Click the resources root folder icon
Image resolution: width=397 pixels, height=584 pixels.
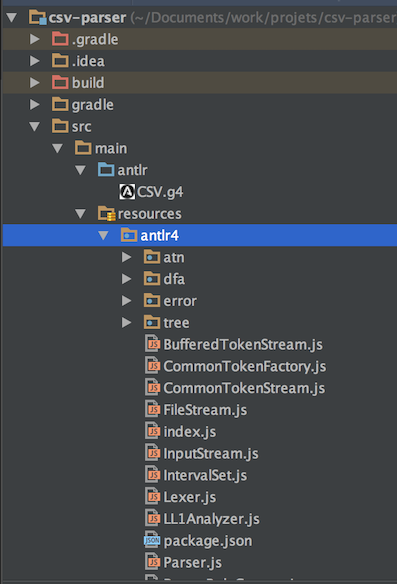pyautogui.click(x=107, y=214)
